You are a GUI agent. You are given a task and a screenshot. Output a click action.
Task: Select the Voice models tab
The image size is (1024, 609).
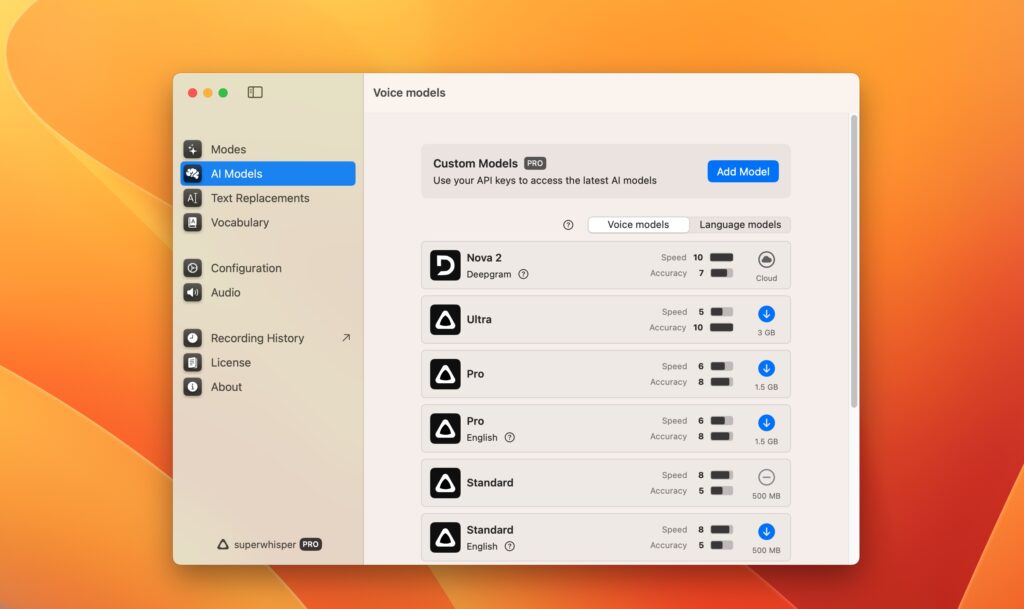pos(638,224)
